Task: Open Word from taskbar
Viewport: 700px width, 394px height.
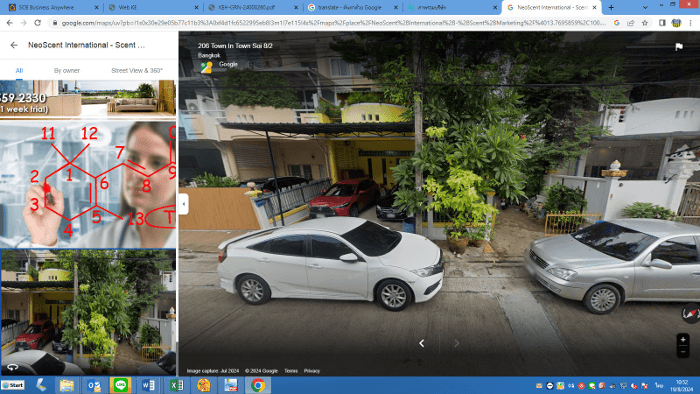Action: point(149,385)
